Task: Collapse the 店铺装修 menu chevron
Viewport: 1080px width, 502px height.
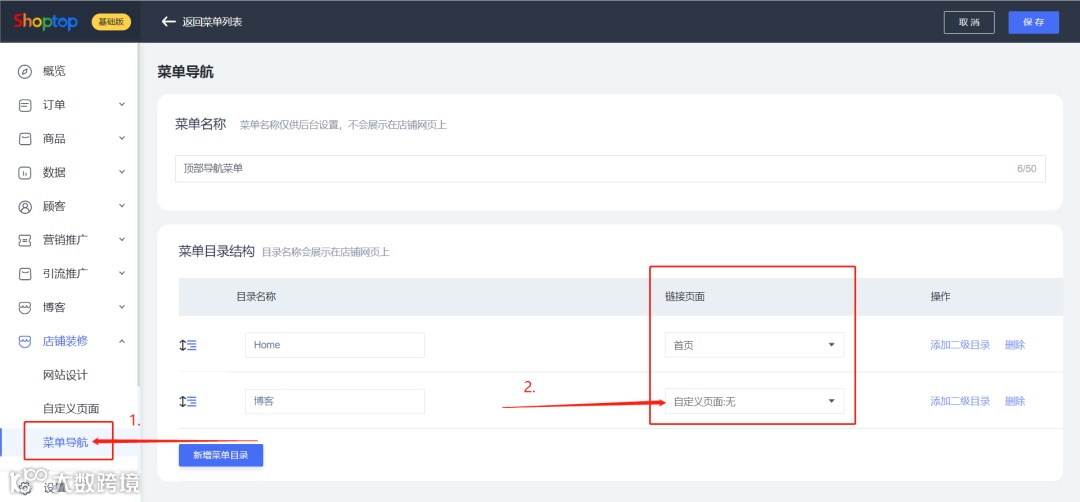Action: [122, 341]
